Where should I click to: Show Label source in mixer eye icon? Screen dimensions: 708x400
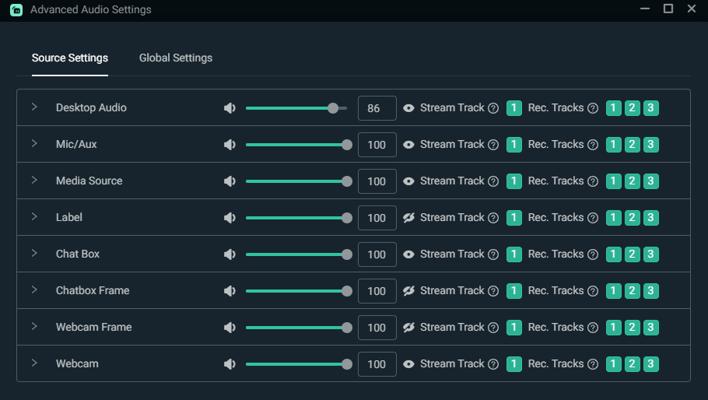tap(409, 218)
